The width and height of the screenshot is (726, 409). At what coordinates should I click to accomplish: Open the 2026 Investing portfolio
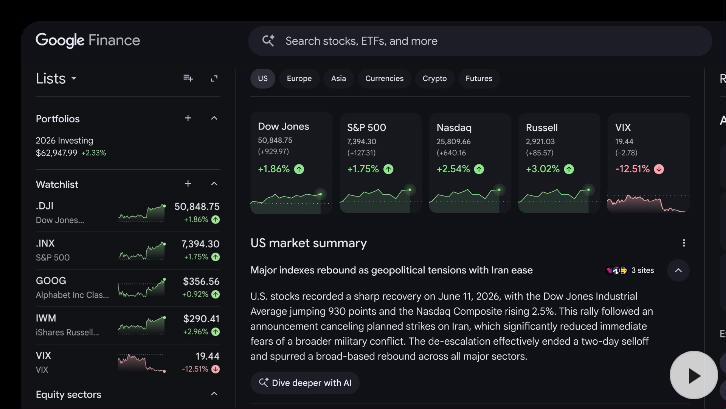click(x=128, y=146)
